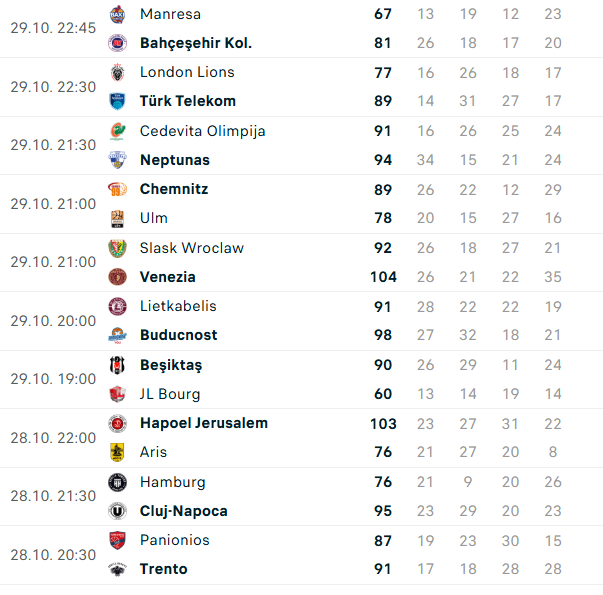Open the Buducnost team name
This screenshot has width=603, height=595.
point(179,335)
